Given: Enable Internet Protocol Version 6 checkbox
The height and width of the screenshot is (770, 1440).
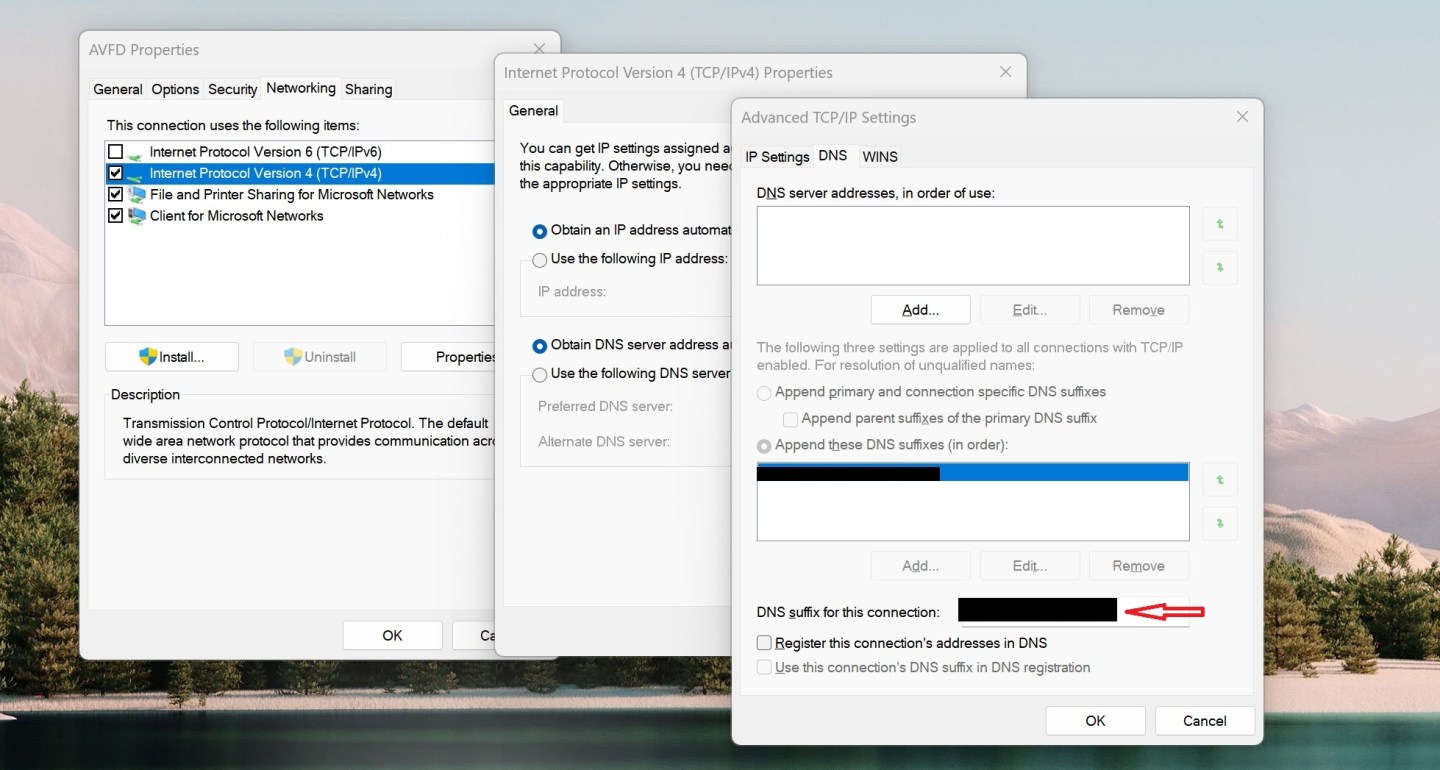Looking at the screenshot, I should tap(115, 152).
